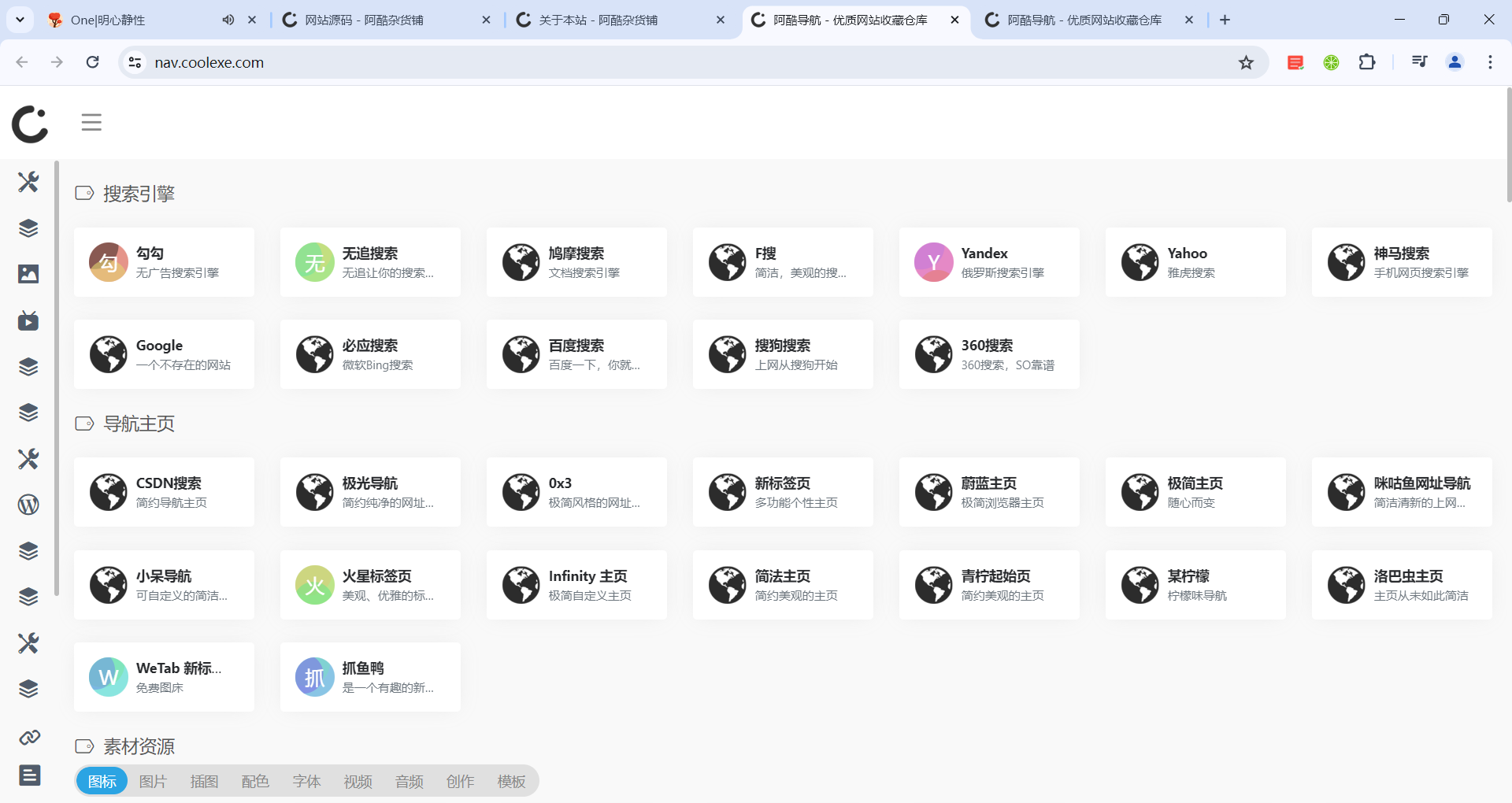Open the 蔚蓝主页 card
The height and width of the screenshot is (803, 1512).
[989, 492]
